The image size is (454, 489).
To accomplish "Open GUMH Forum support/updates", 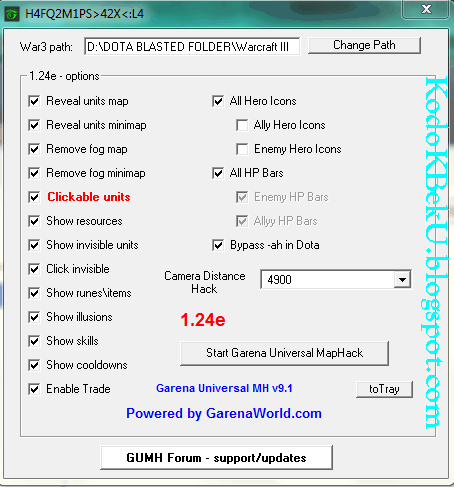I will point(216,458).
